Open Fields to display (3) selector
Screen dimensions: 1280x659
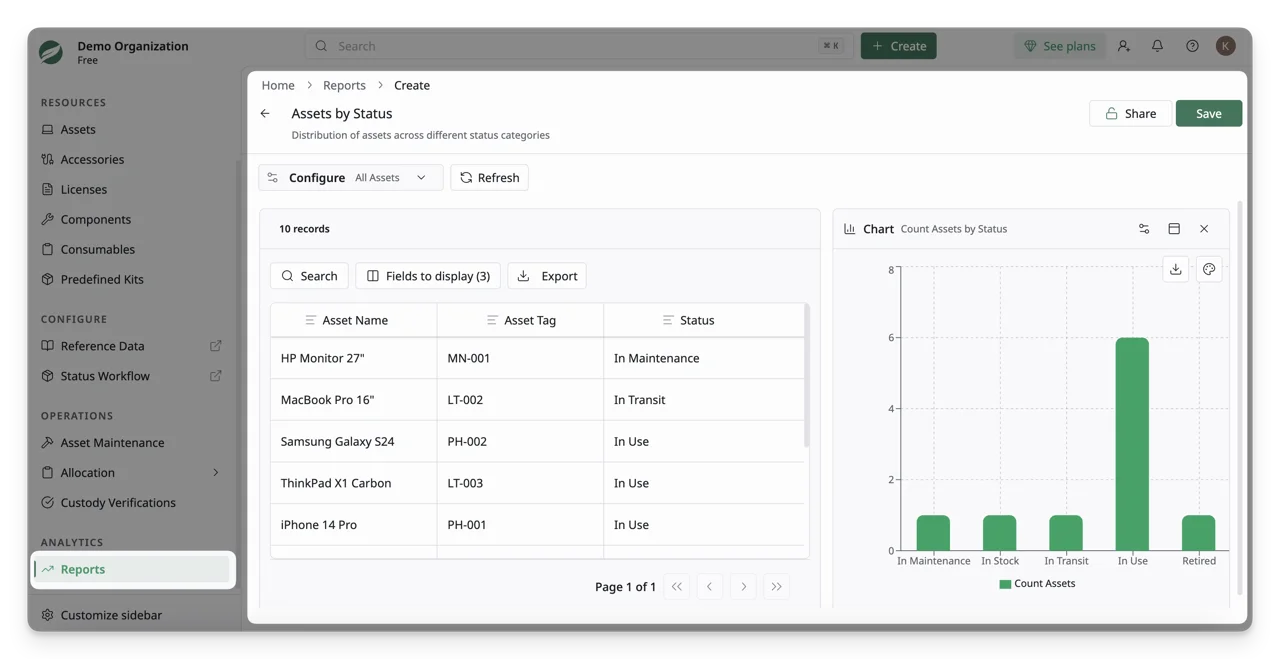(428, 276)
